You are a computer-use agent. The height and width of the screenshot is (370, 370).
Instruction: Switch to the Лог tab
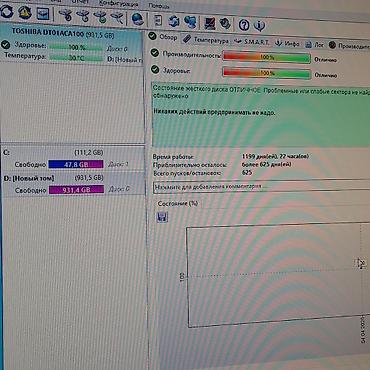(315, 44)
